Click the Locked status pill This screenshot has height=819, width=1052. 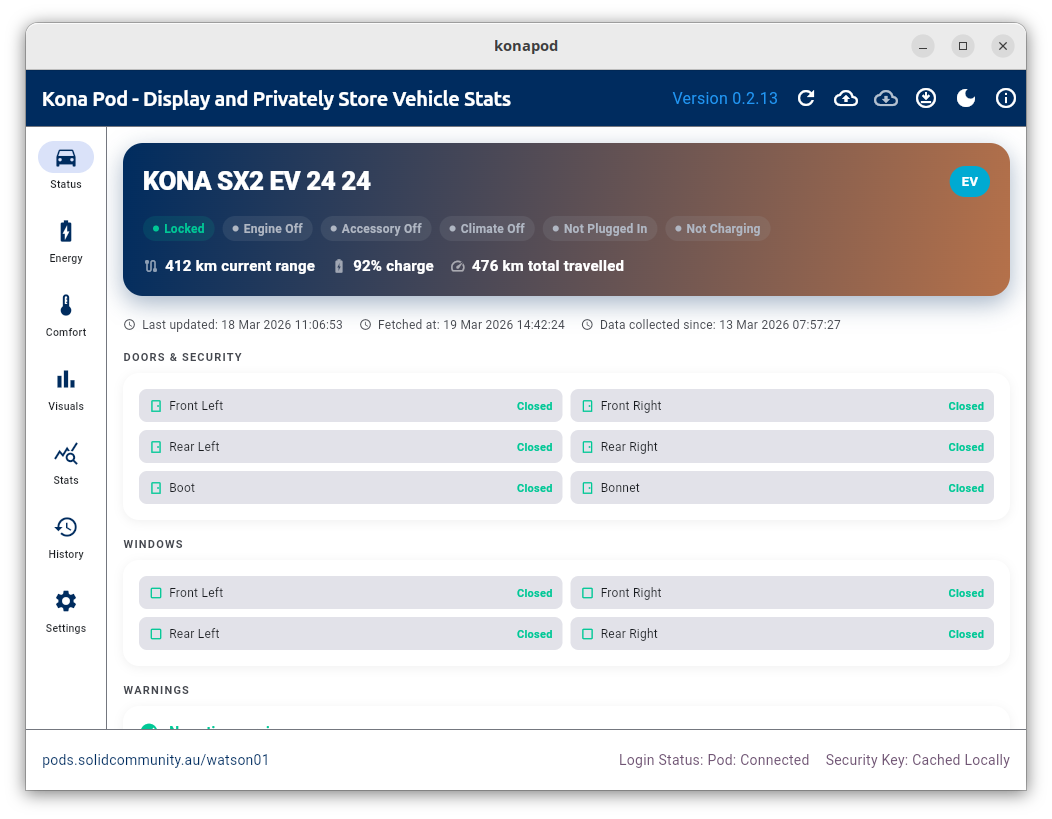coord(179,228)
